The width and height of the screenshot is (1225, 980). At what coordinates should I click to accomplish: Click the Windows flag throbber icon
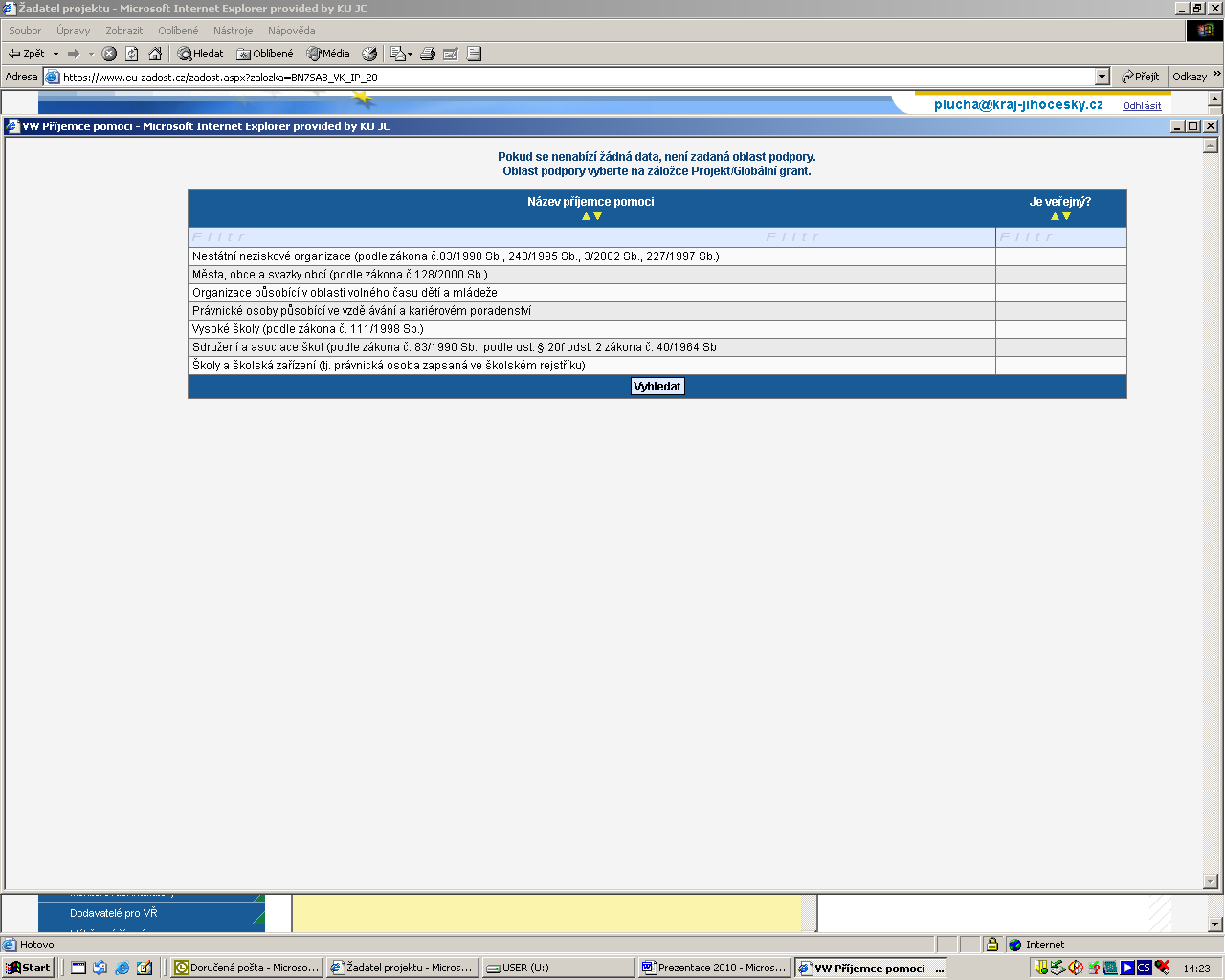[x=1205, y=31]
